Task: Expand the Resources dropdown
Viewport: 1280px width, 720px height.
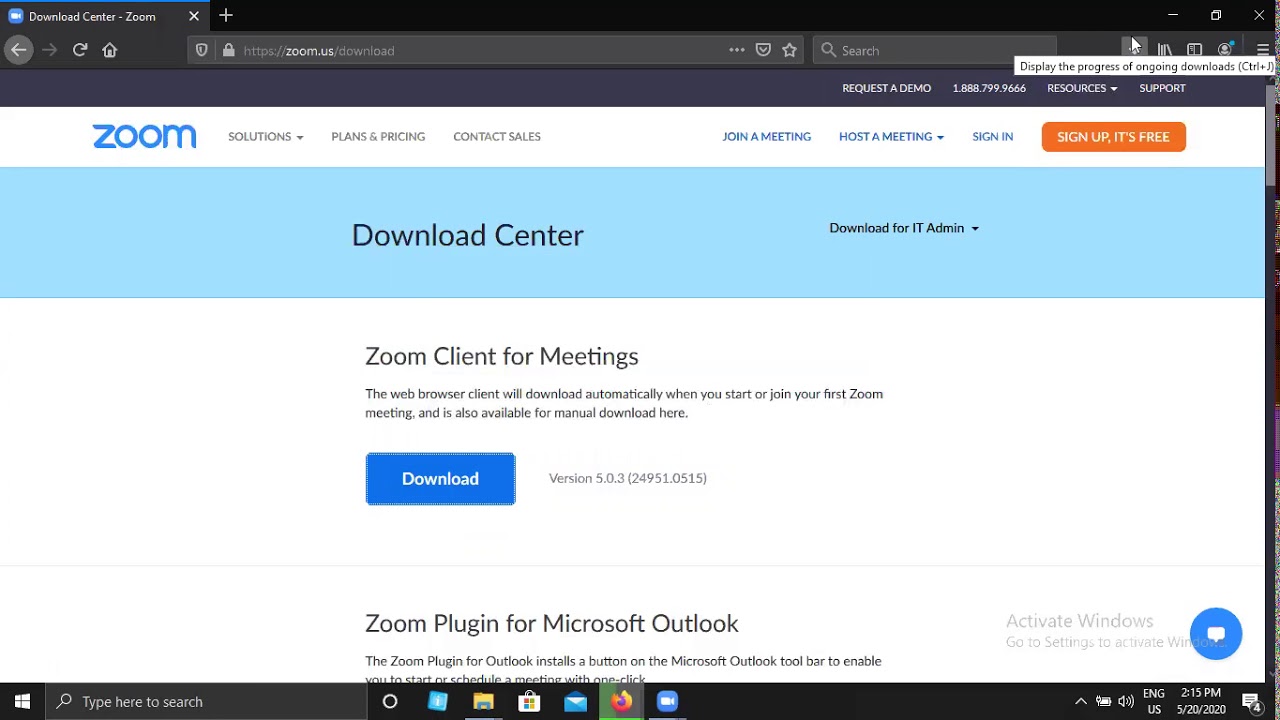Action: point(1082,88)
